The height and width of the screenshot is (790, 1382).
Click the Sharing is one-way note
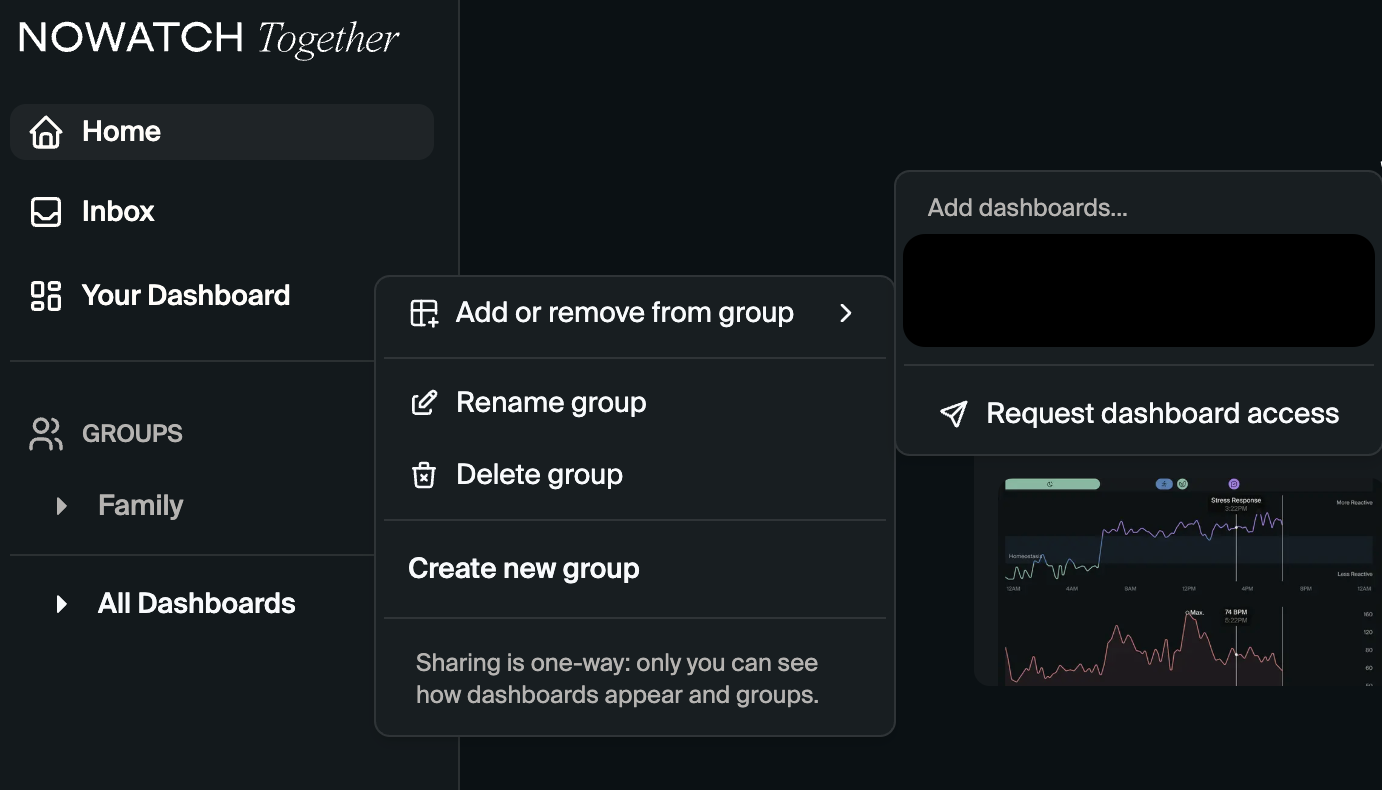617,679
